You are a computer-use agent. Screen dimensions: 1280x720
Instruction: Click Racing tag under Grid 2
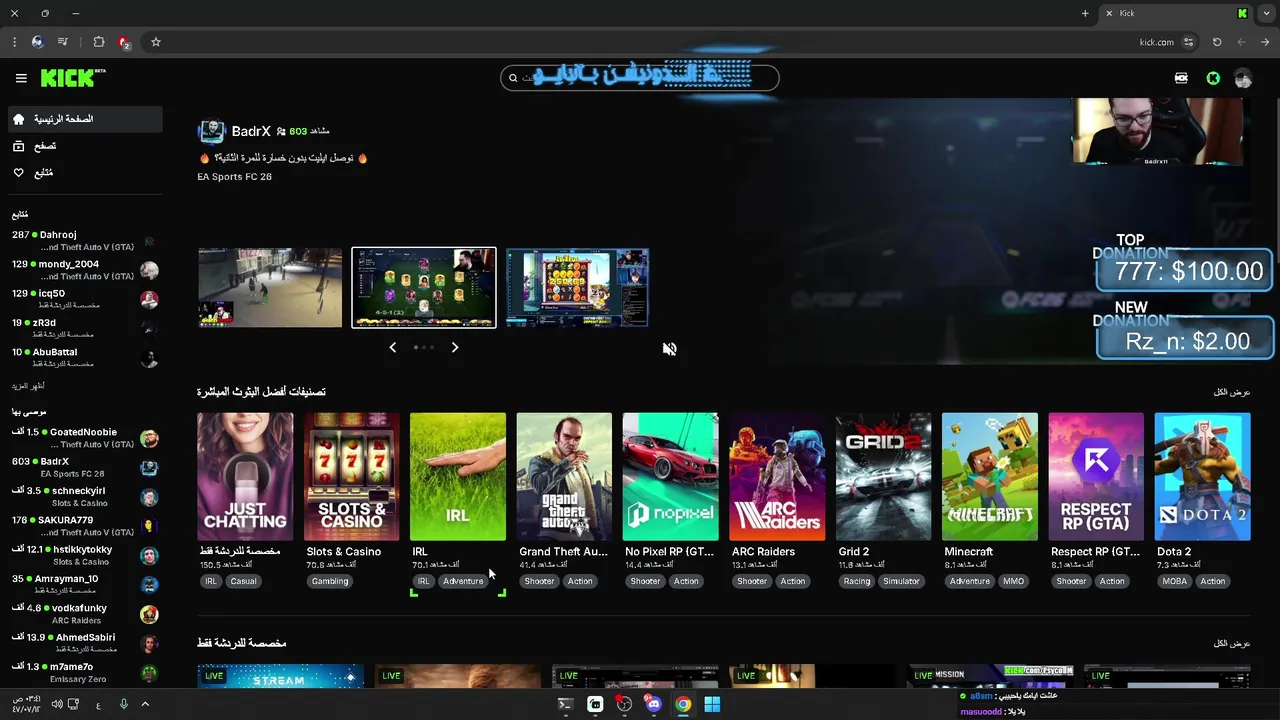[857, 581]
